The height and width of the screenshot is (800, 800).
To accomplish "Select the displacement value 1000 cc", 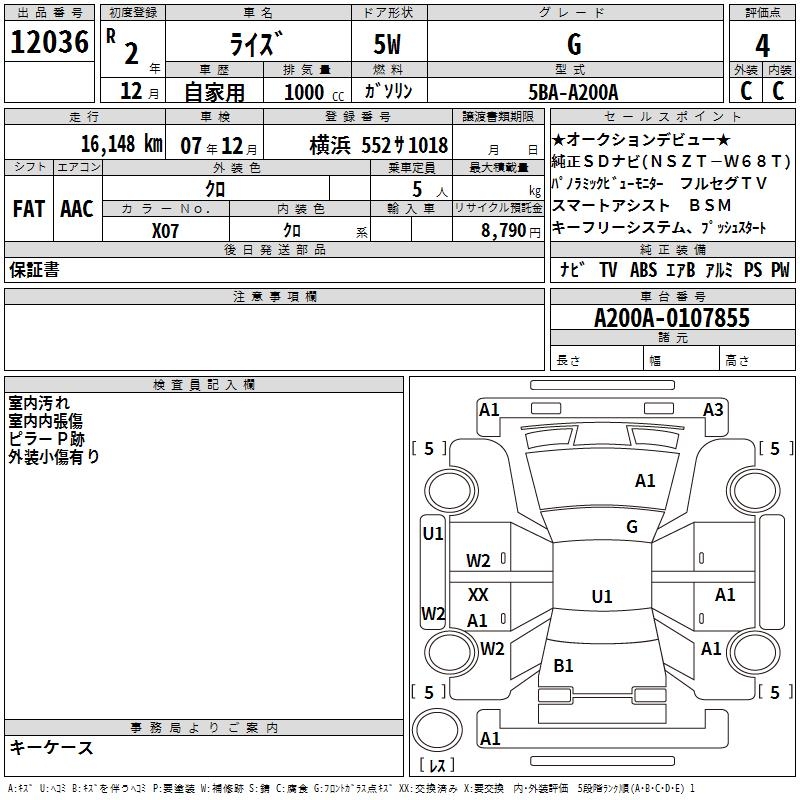I will pyautogui.click(x=314, y=92).
